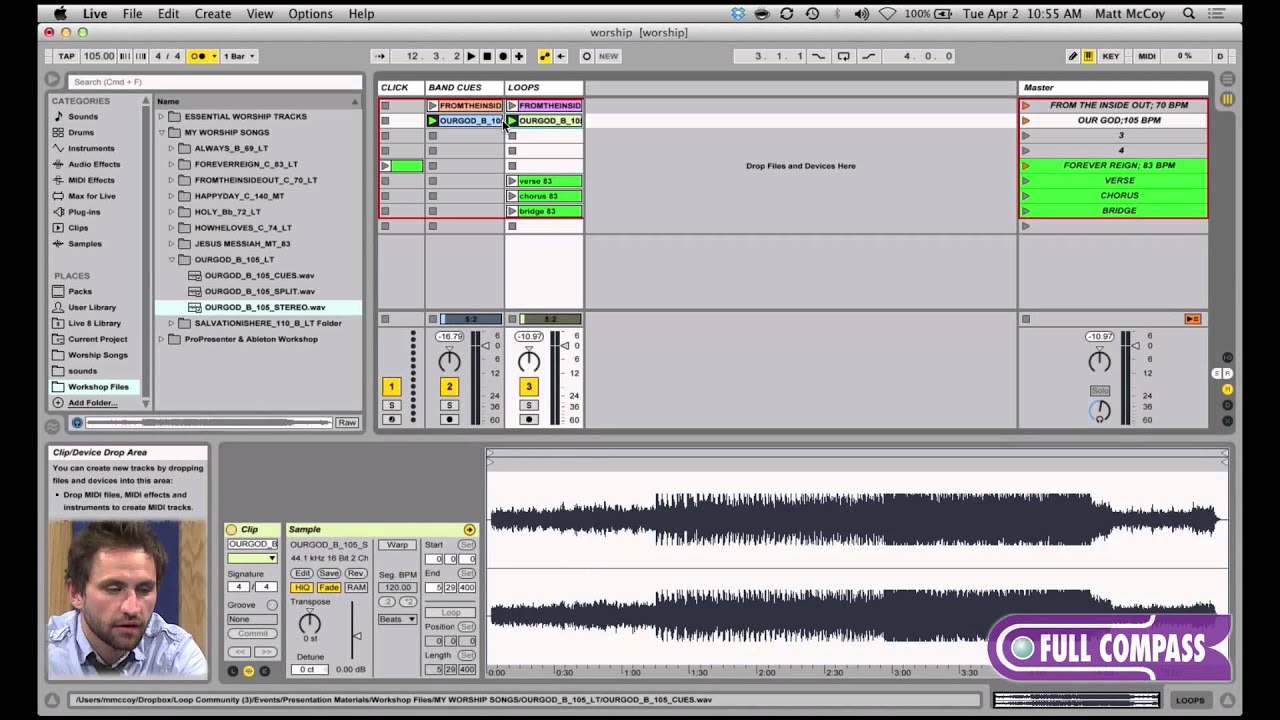Launch FOREVER REIGN; 83 BPM scene
The height and width of the screenshot is (720, 1280).
[1026, 166]
